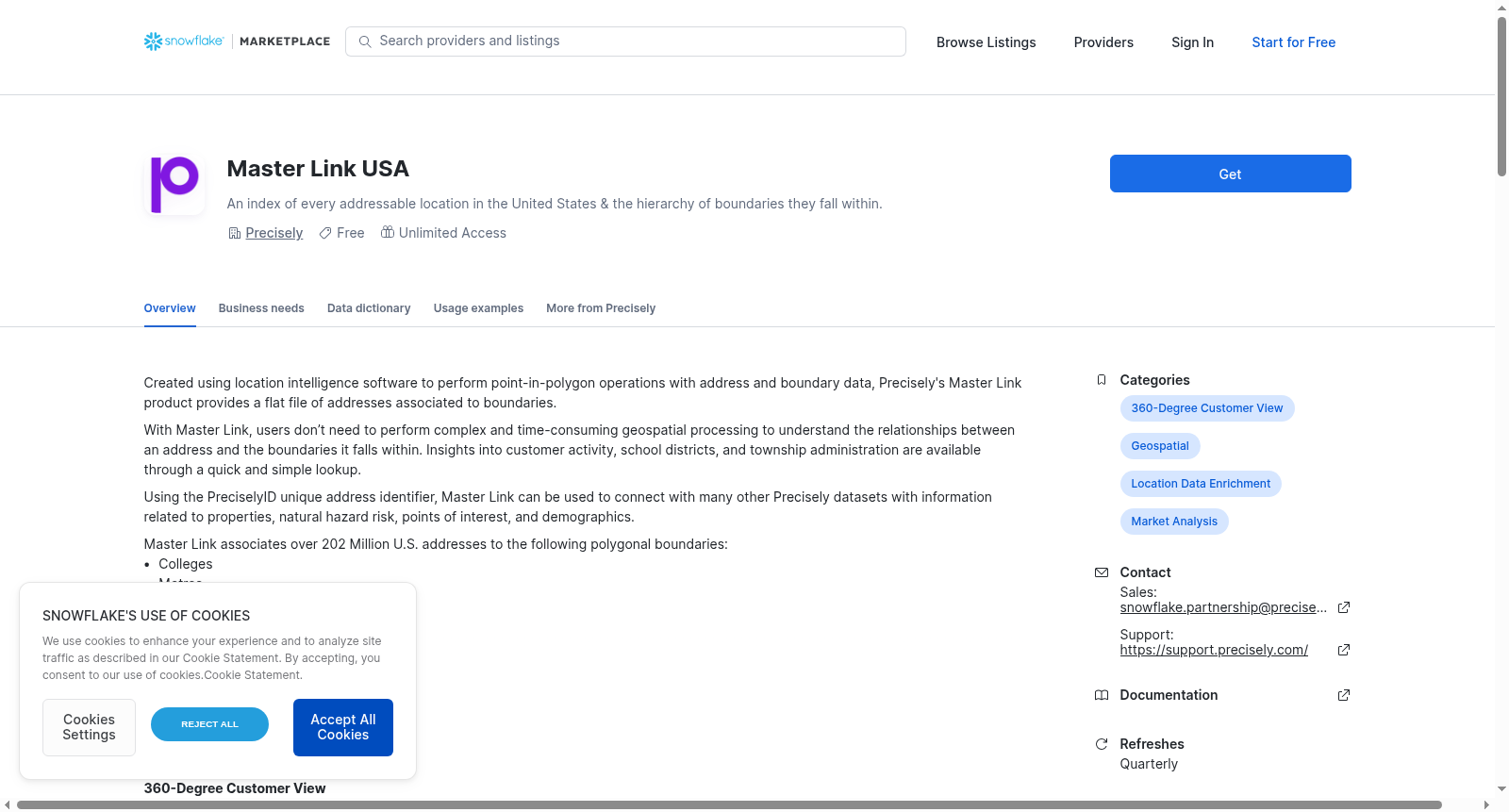Screen dimensions: 1509x812
Task: Select the Overview tab
Action: (170, 308)
